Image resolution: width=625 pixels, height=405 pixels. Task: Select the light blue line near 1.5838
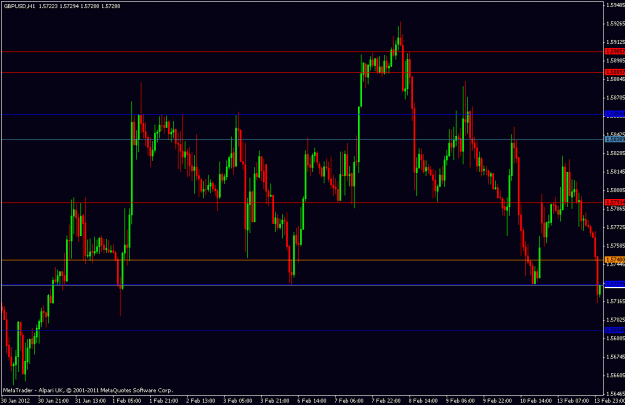[302, 140]
